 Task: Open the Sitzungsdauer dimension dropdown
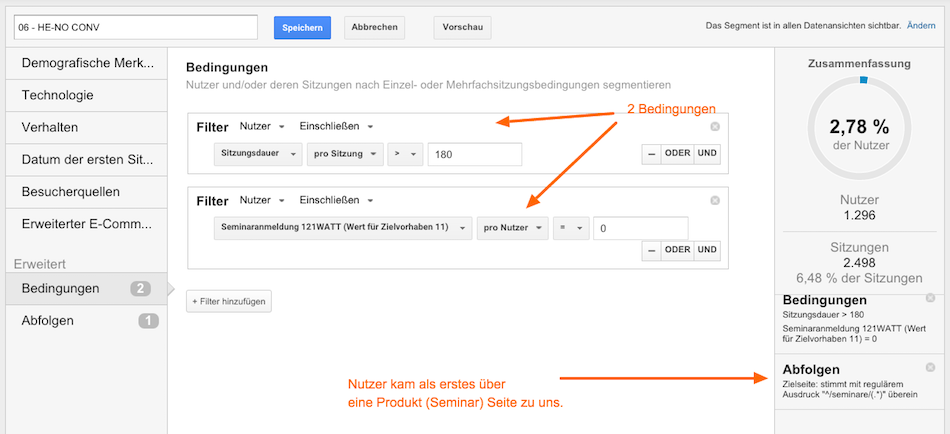click(258, 154)
